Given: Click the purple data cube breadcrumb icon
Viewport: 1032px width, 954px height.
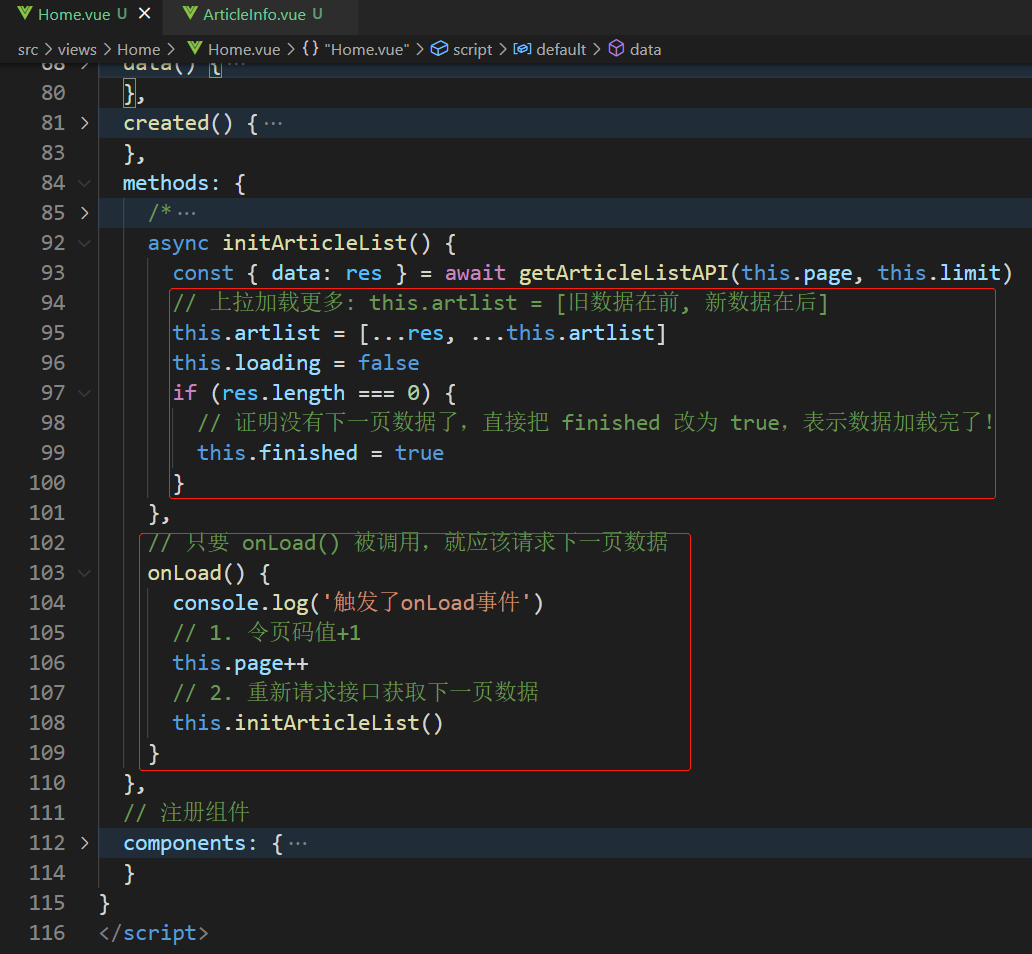Looking at the screenshot, I should point(616,49).
